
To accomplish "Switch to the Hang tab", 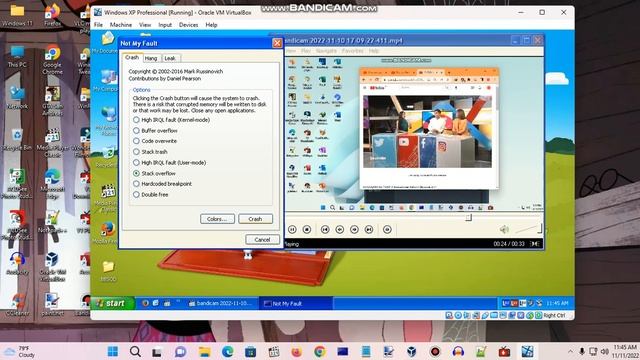I will 151,58.
